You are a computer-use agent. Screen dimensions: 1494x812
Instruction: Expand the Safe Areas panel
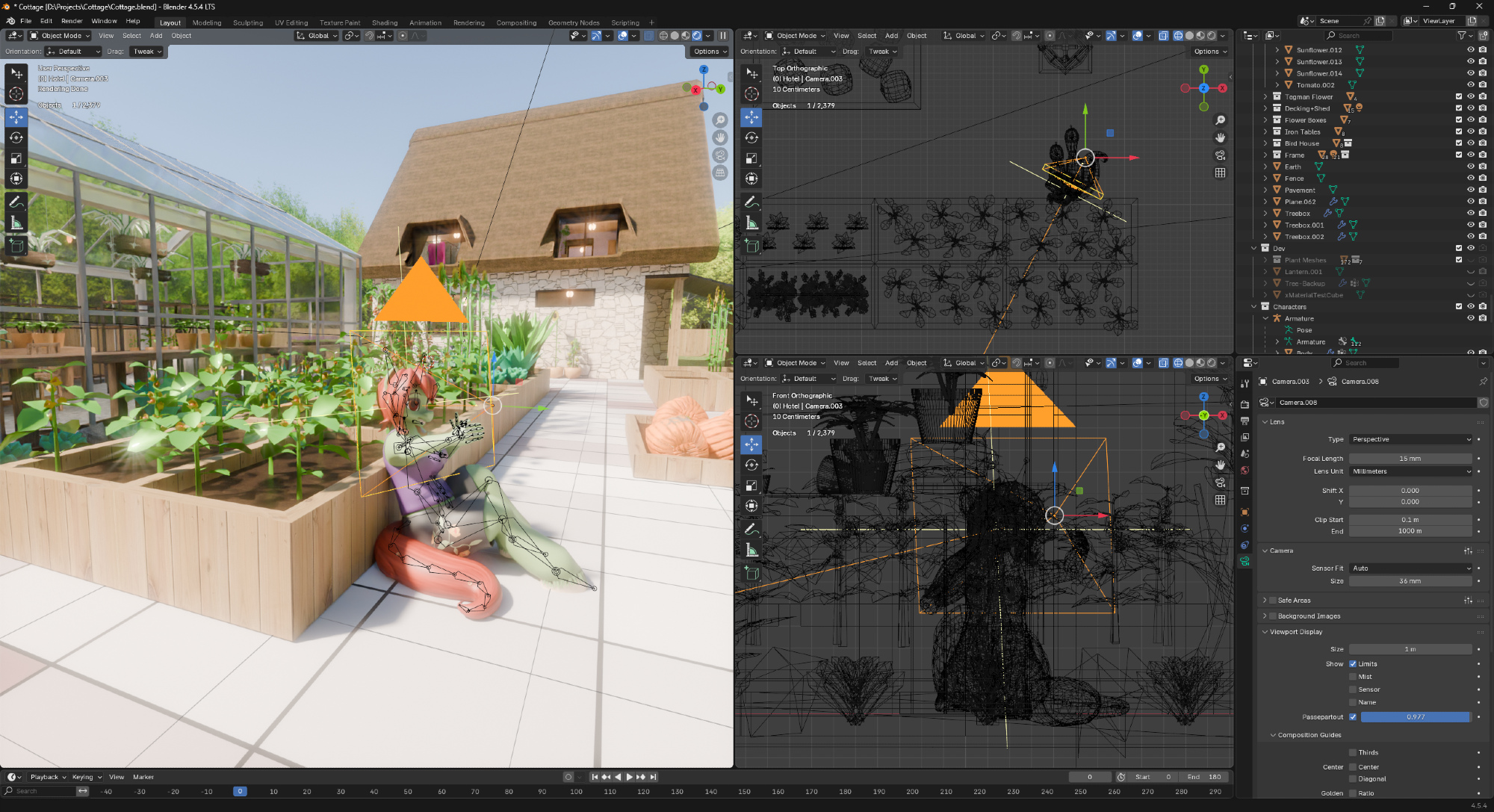click(x=1265, y=601)
